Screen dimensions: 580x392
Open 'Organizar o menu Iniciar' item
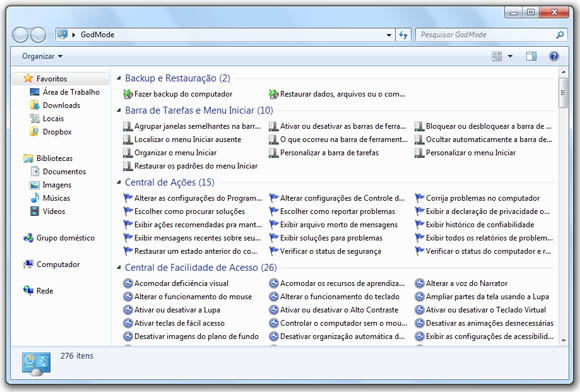(170, 153)
